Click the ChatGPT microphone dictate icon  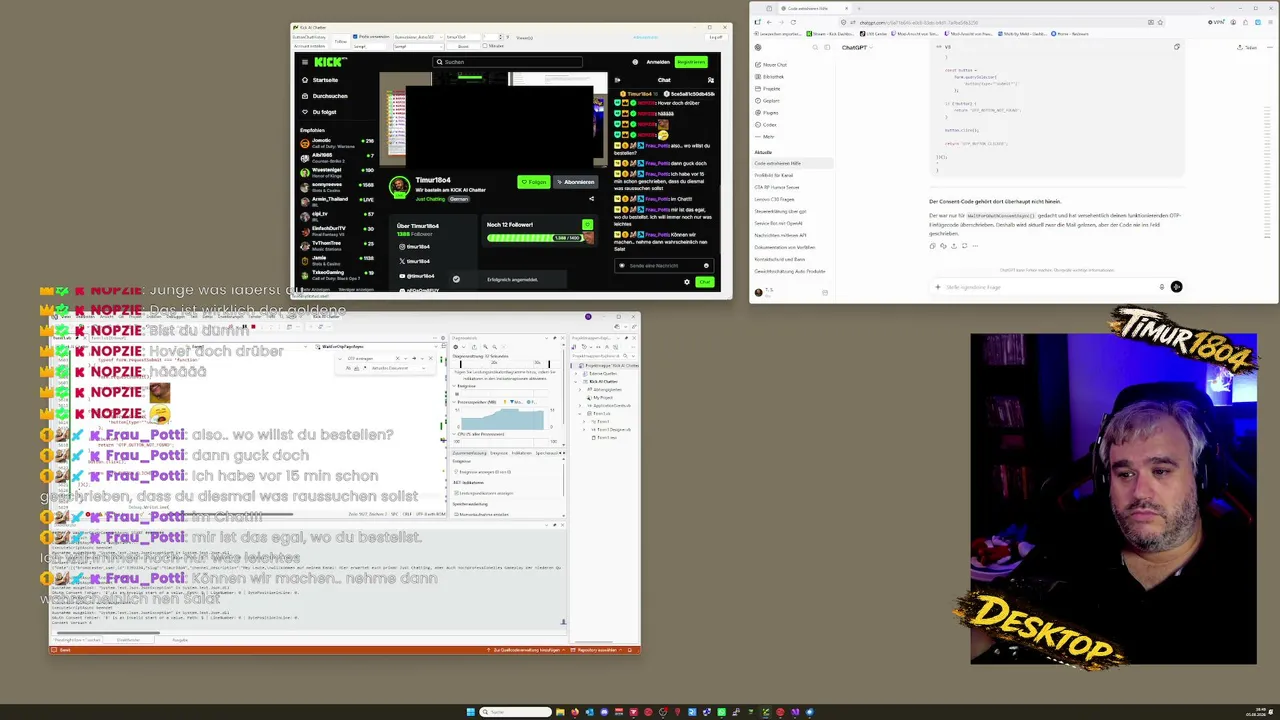coord(1162,287)
